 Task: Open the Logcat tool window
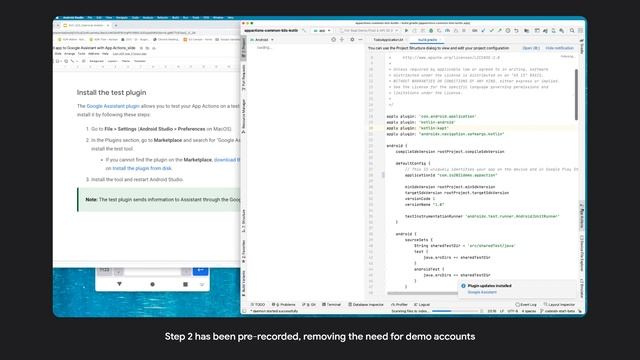pos(422,304)
